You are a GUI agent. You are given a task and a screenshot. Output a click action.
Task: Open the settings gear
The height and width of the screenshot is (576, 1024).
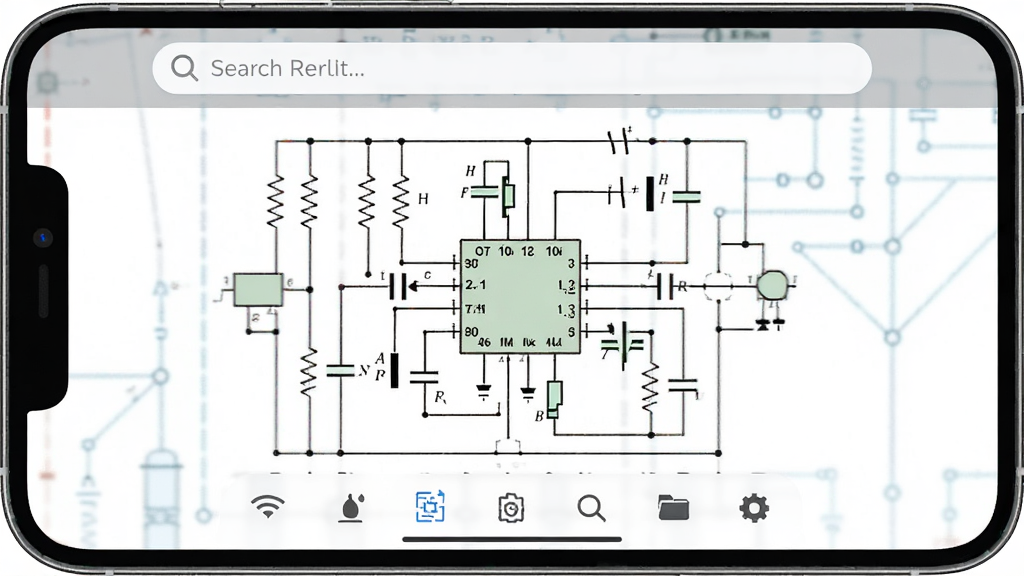(754, 507)
